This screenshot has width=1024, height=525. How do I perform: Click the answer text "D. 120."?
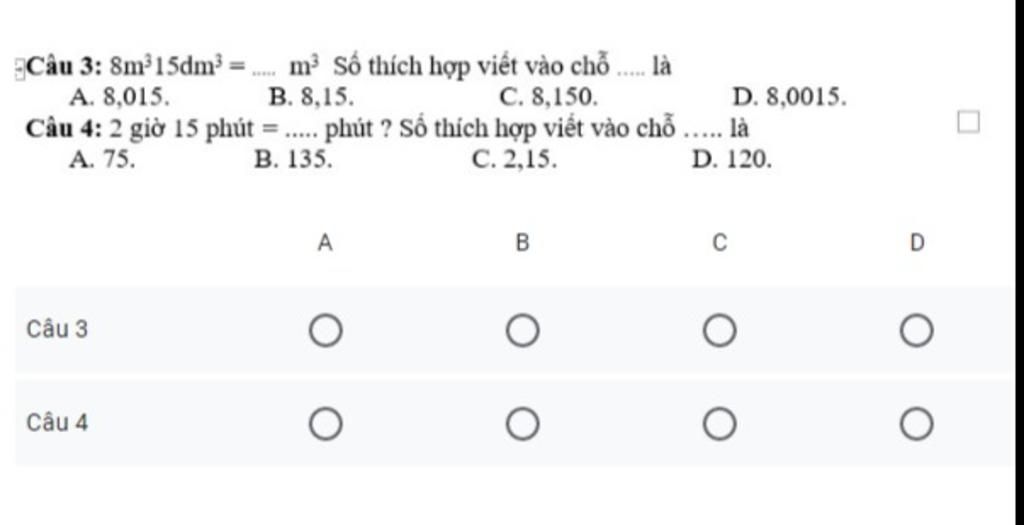(x=731, y=159)
